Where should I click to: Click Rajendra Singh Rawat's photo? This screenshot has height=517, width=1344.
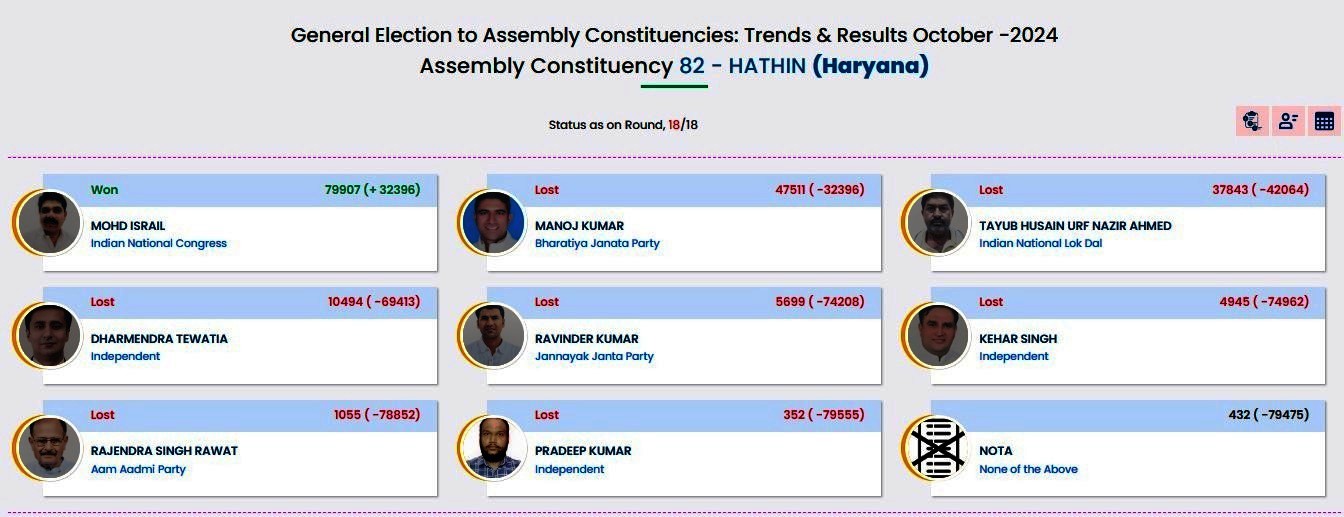click(x=49, y=448)
